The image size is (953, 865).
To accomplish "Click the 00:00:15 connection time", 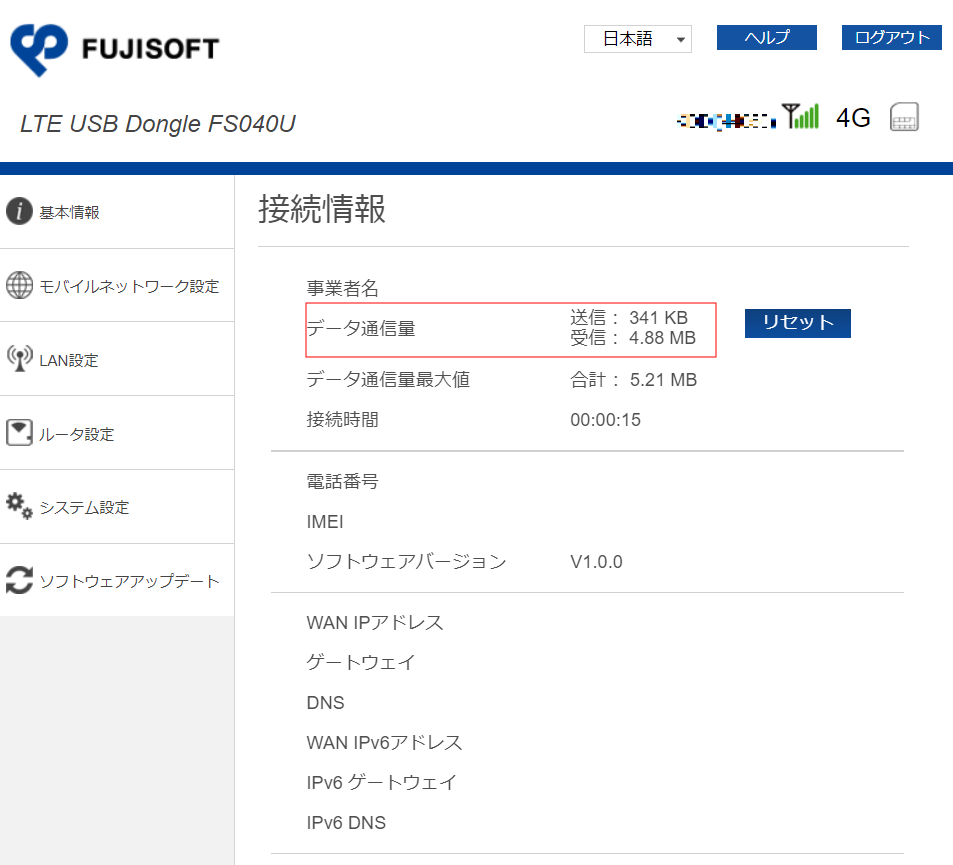I will (605, 420).
